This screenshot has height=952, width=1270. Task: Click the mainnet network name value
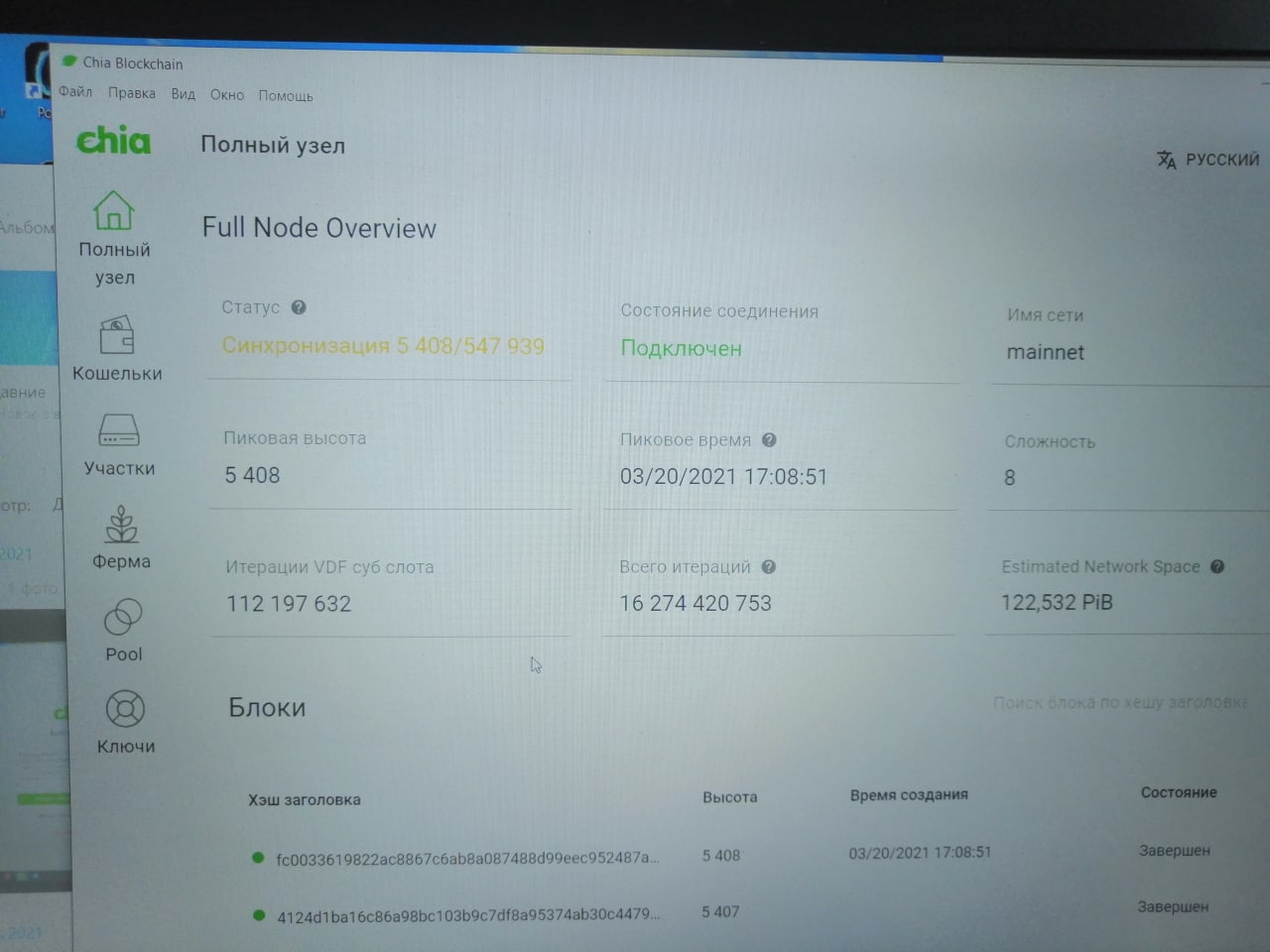(1046, 352)
